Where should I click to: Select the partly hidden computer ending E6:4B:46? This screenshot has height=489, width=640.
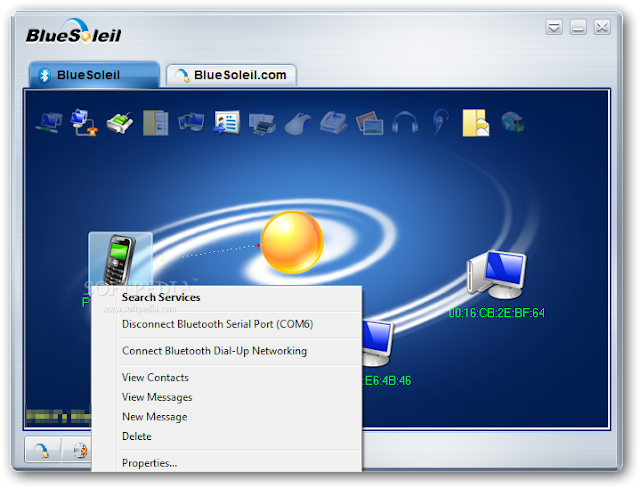point(378,343)
